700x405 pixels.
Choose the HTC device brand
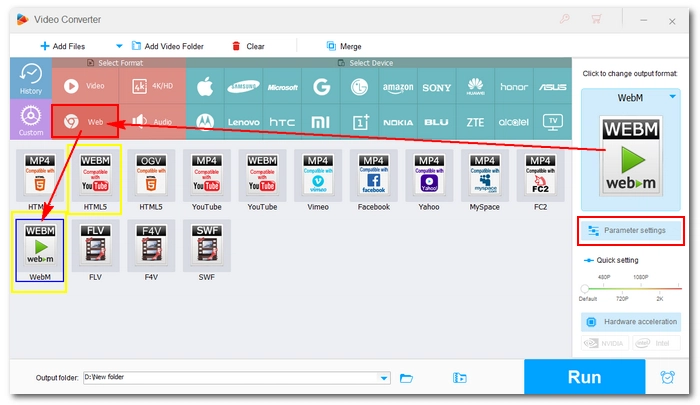point(282,122)
